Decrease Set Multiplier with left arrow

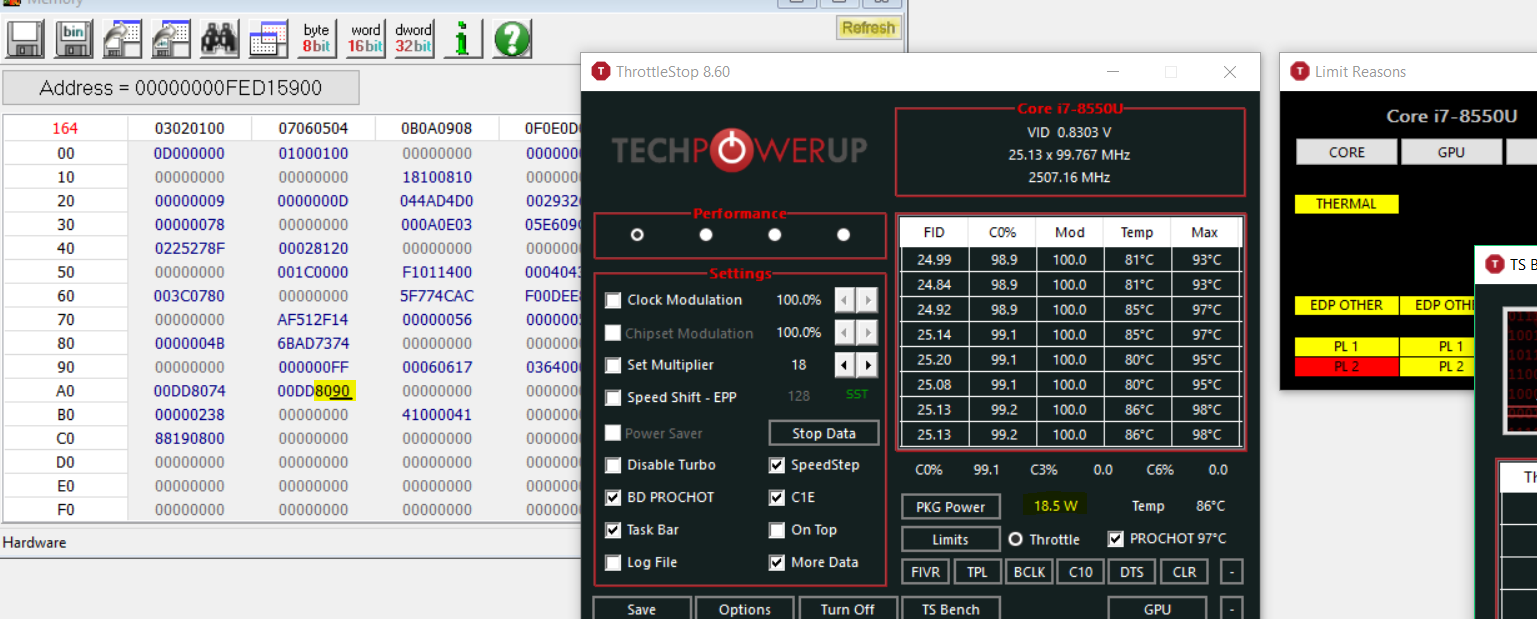[845, 365]
